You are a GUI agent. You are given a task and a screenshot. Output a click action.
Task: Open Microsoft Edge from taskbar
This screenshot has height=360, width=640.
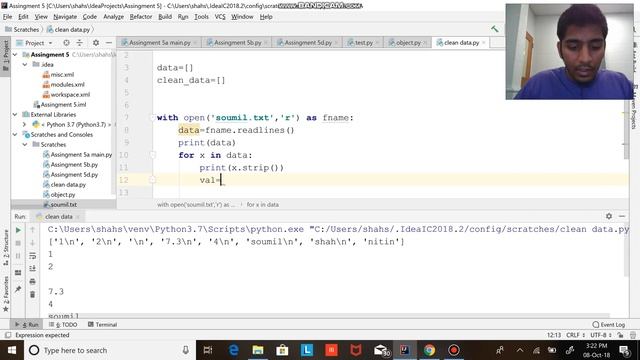coord(233,350)
